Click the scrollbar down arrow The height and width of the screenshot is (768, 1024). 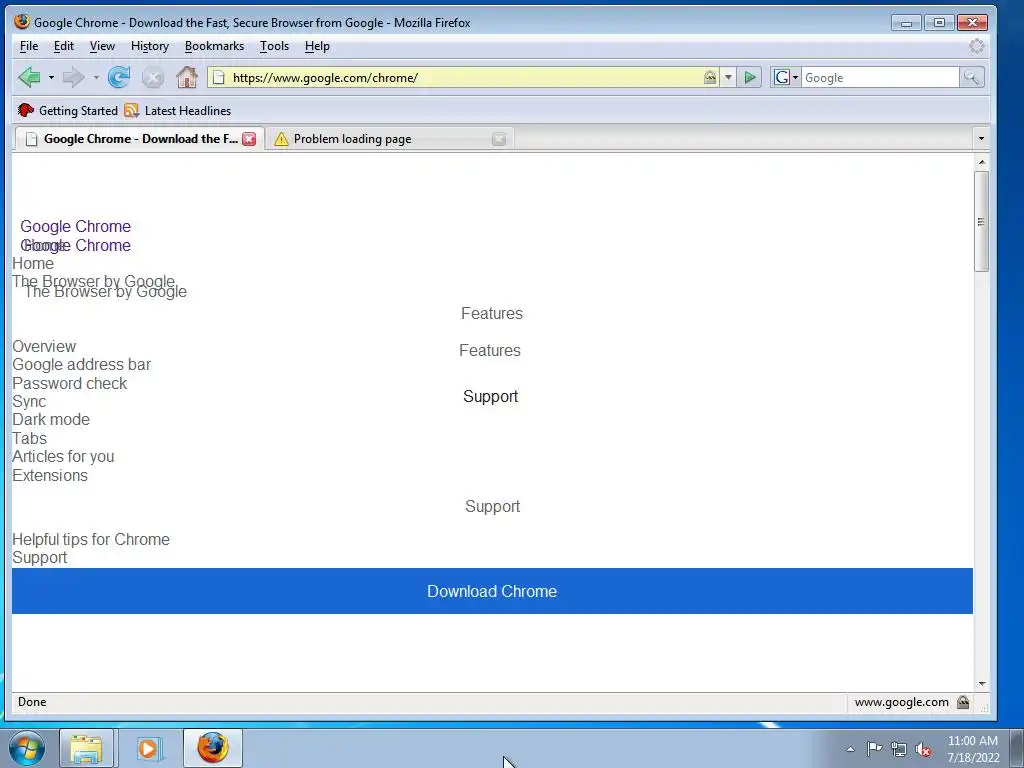(982, 684)
